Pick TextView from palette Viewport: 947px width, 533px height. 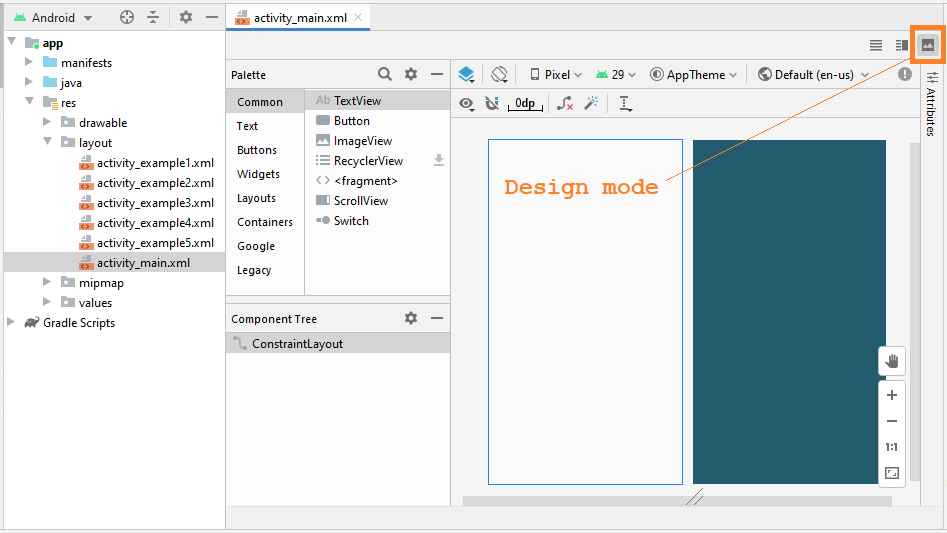pos(377,100)
